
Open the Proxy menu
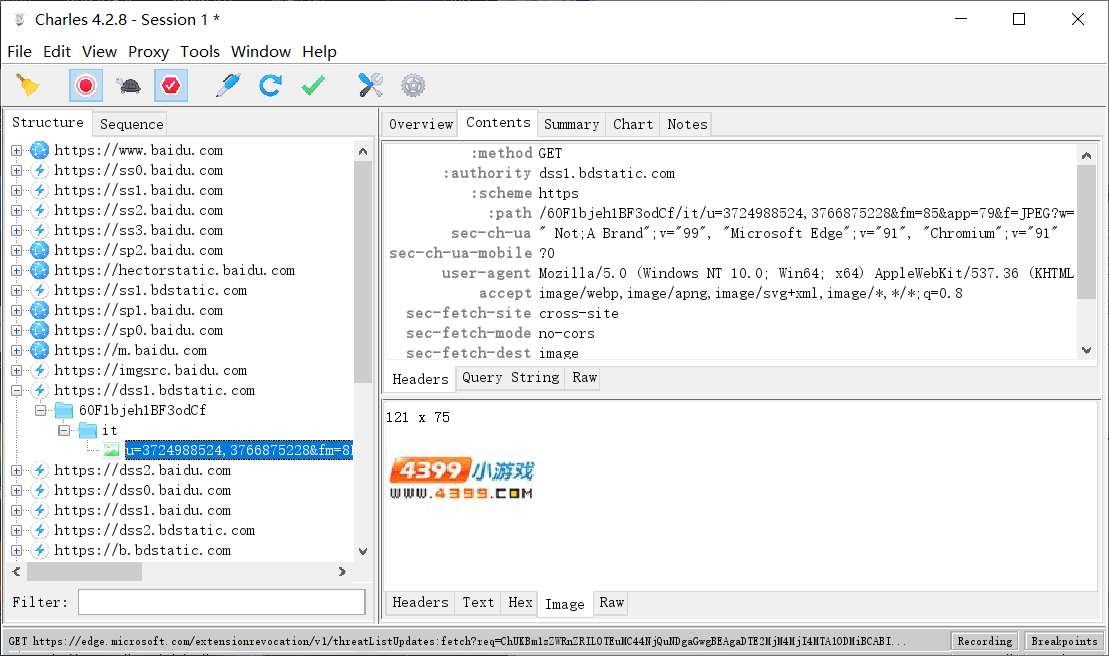[149, 52]
